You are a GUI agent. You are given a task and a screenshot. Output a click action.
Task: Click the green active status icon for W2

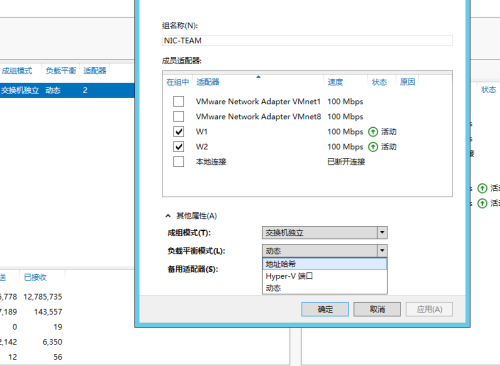(x=373, y=147)
